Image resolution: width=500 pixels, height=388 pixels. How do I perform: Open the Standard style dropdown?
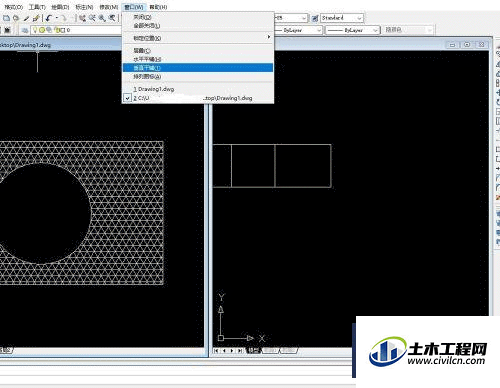(342, 18)
